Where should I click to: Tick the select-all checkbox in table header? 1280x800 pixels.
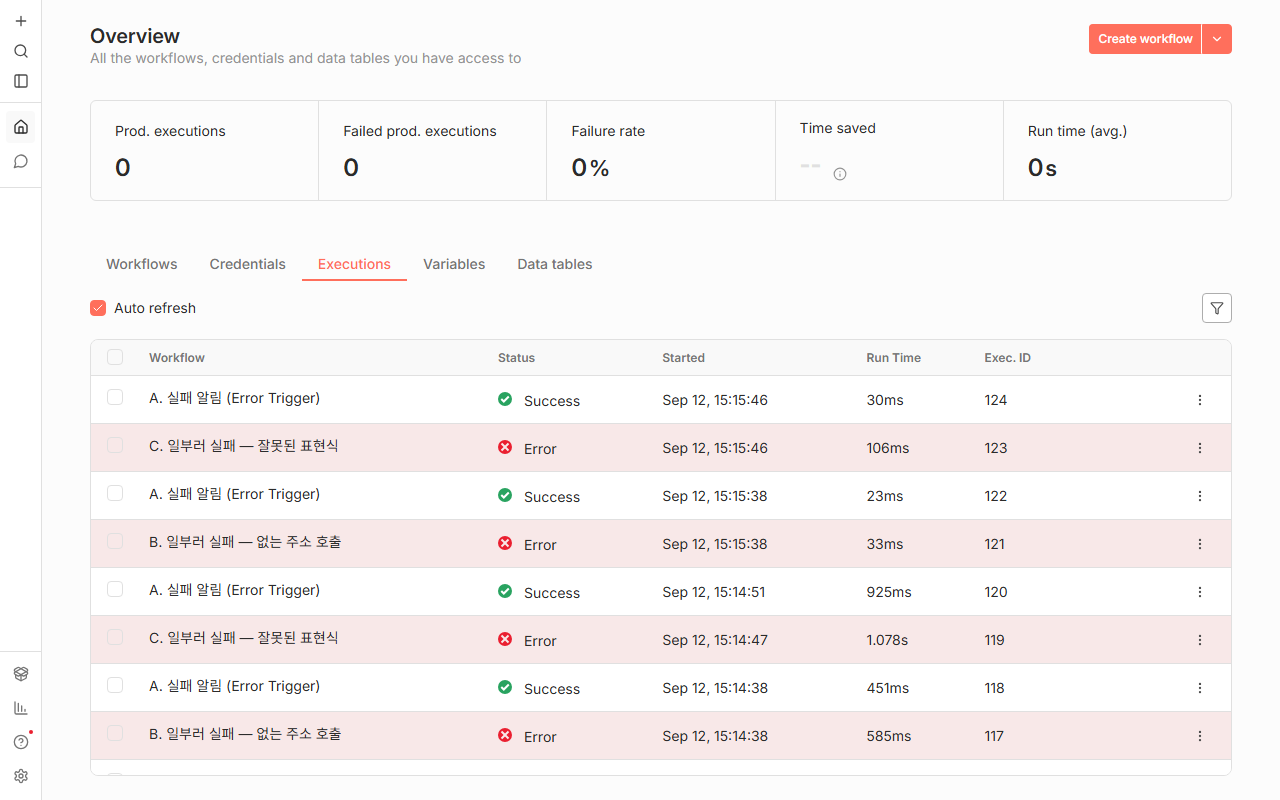(x=115, y=357)
